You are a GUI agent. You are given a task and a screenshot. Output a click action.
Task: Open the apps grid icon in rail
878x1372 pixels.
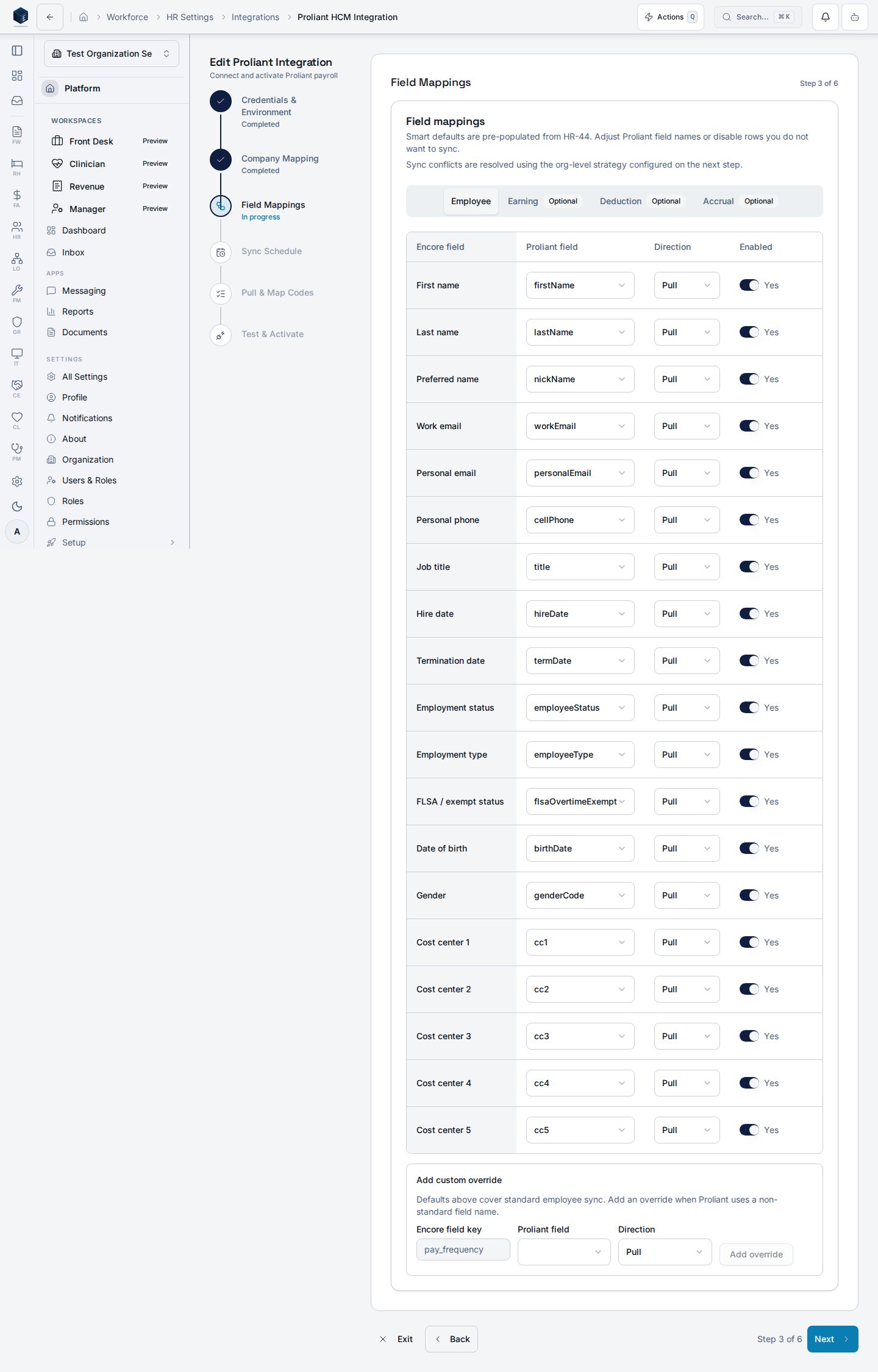(x=17, y=76)
